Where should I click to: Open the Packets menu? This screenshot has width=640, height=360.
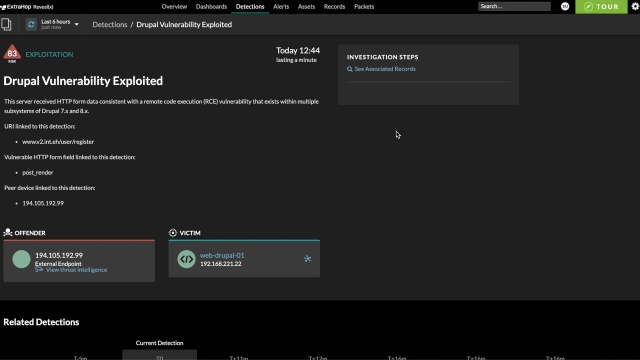[364, 7]
